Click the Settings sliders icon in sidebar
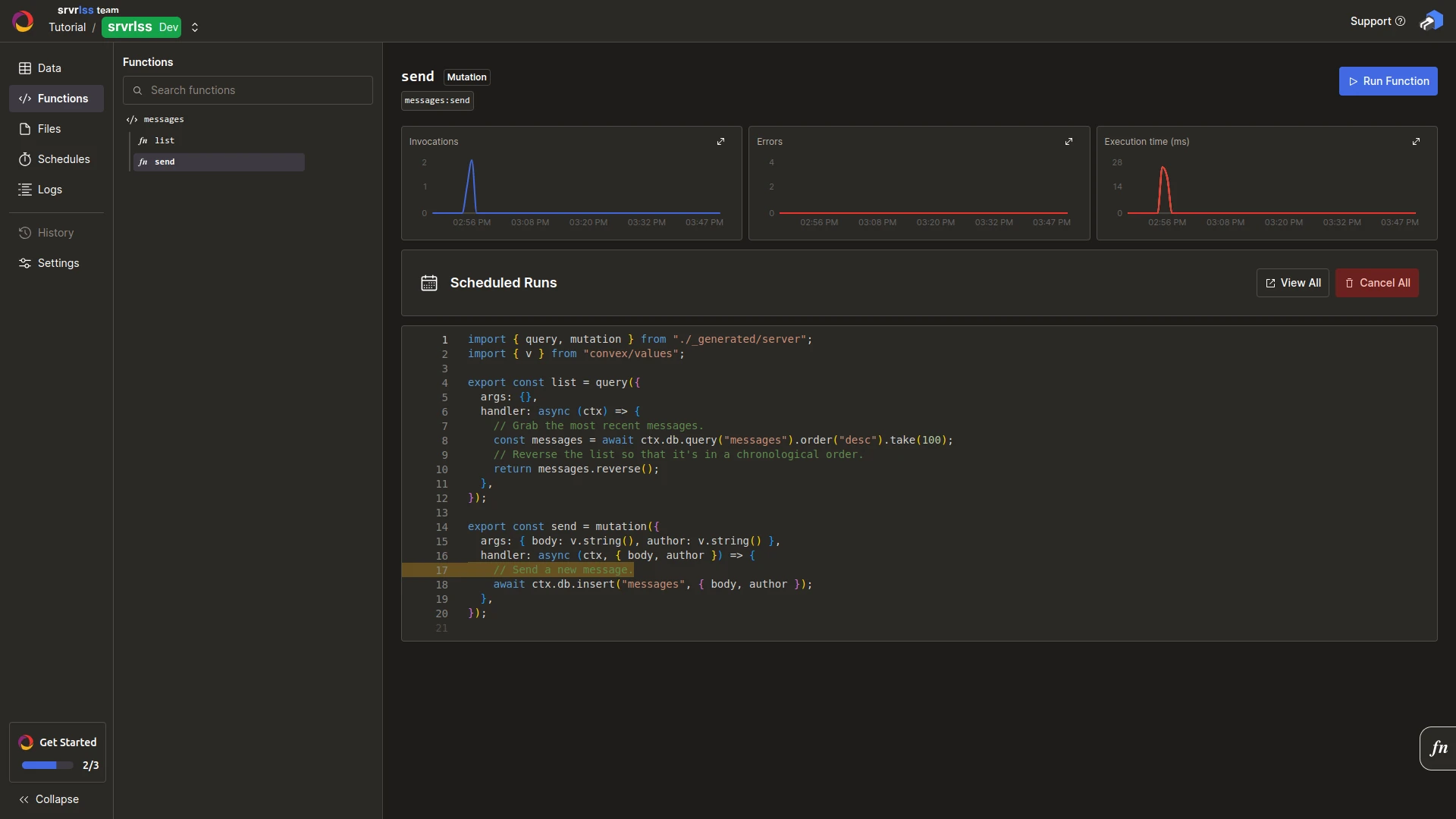This screenshot has width=1456, height=819. coord(25,263)
